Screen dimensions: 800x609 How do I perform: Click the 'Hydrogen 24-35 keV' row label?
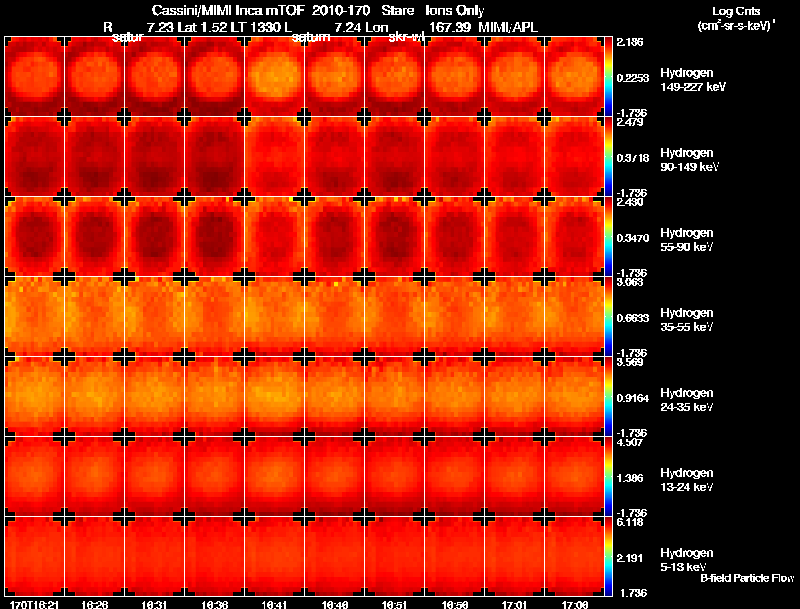coord(687,400)
